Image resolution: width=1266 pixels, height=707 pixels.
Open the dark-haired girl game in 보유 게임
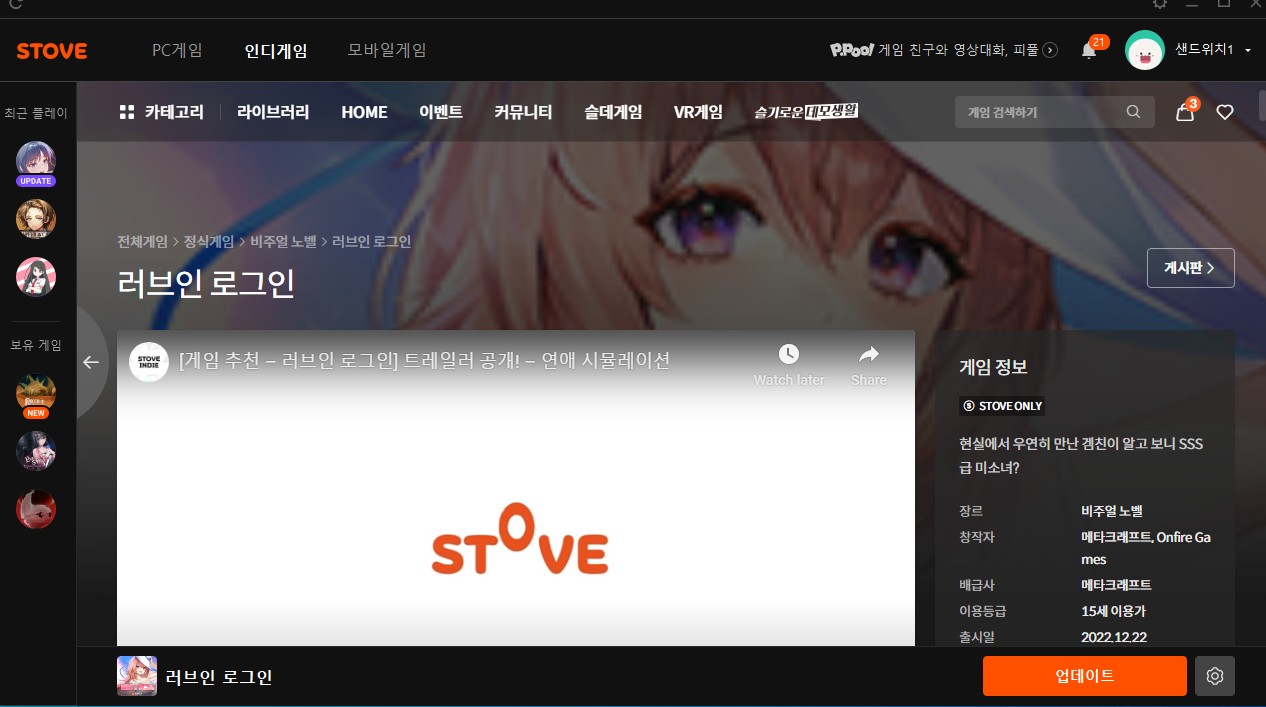(x=36, y=451)
